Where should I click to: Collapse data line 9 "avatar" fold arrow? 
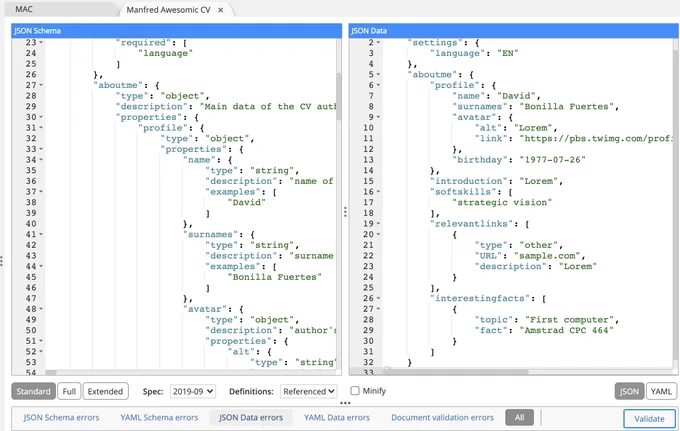click(x=379, y=117)
